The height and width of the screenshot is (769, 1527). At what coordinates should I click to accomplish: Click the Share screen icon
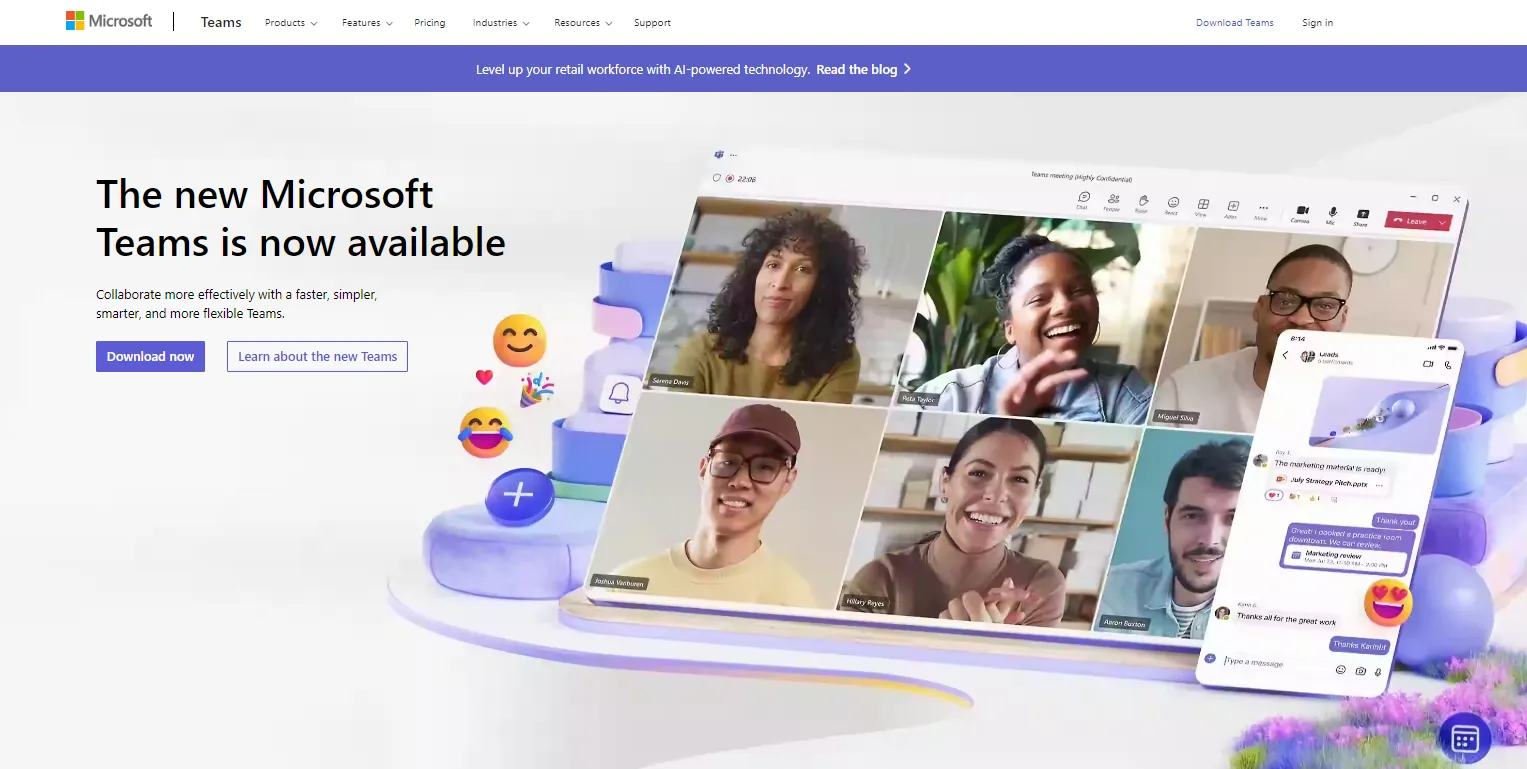[1362, 215]
